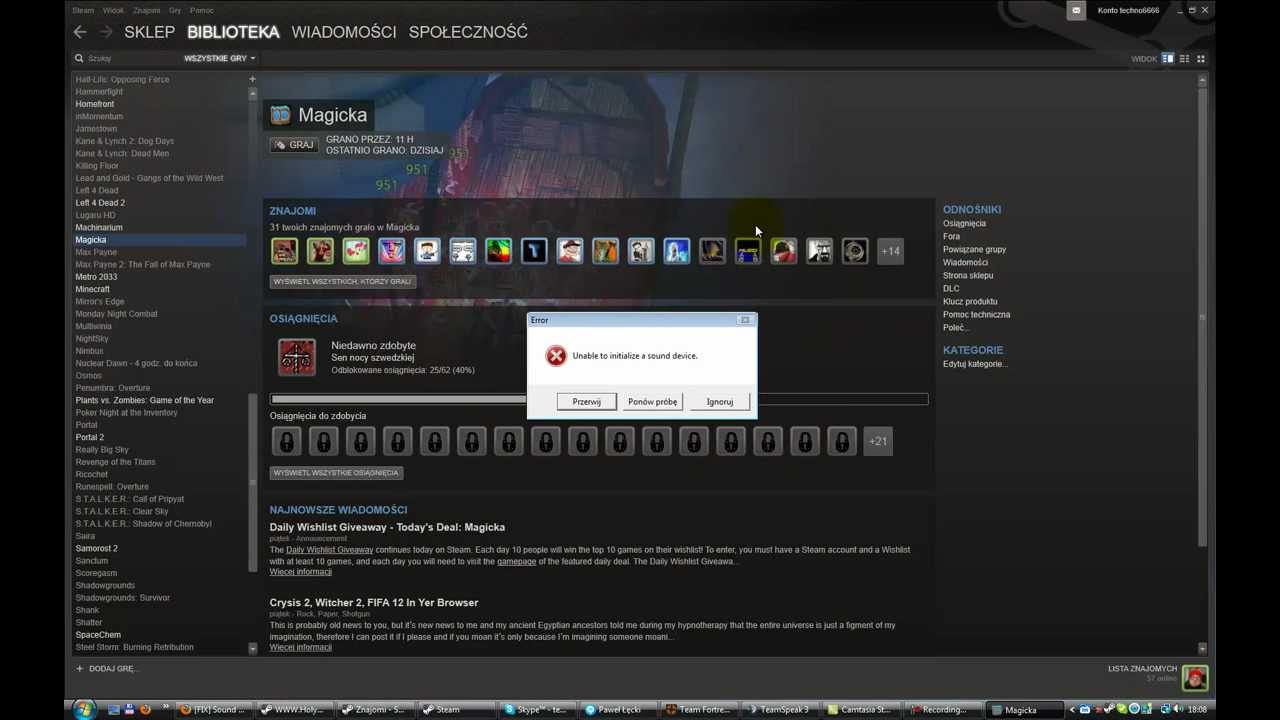Select Portal 2 in the game list
The width and height of the screenshot is (1280, 720).
click(90, 437)
